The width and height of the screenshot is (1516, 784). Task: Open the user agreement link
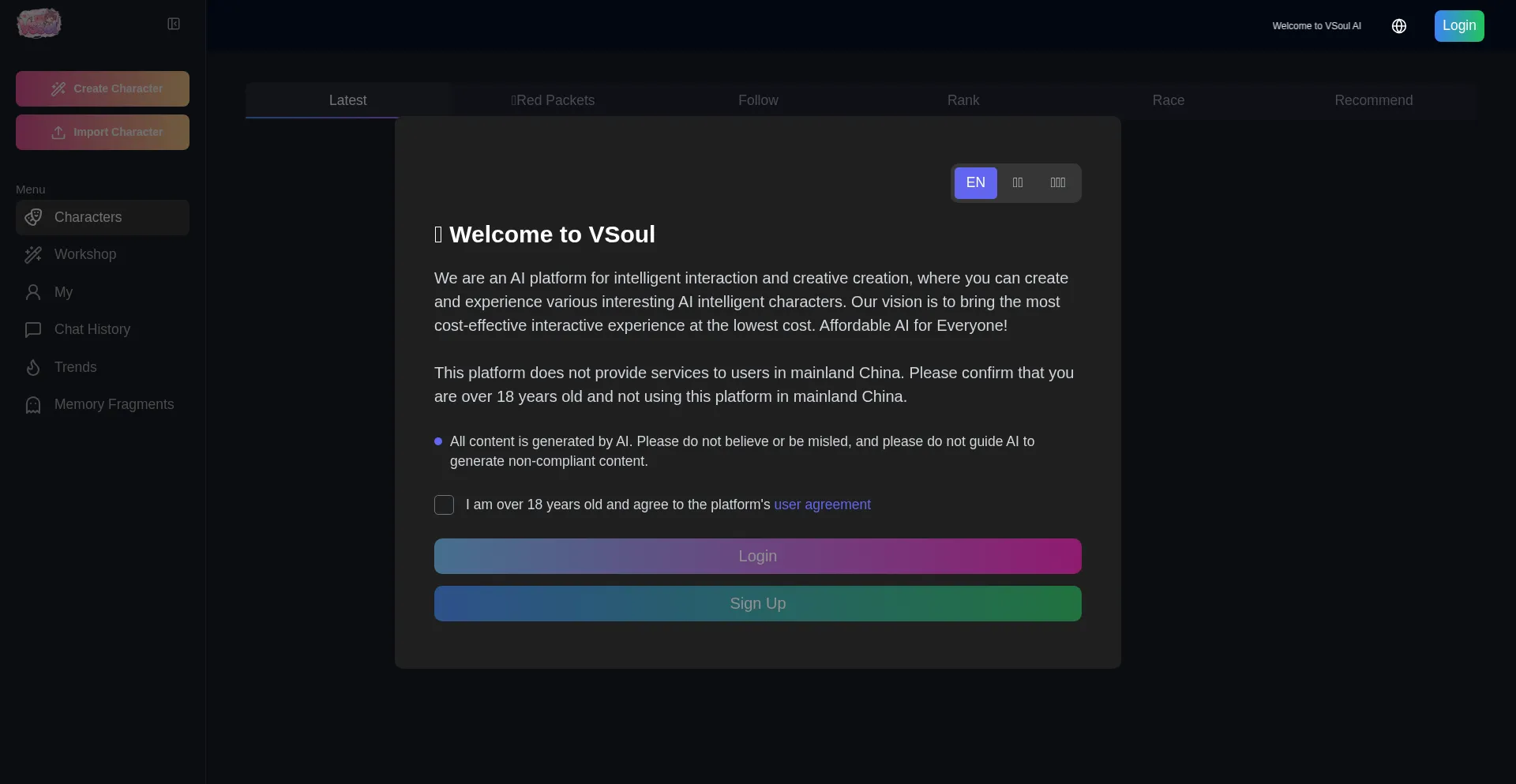[822, 505]
